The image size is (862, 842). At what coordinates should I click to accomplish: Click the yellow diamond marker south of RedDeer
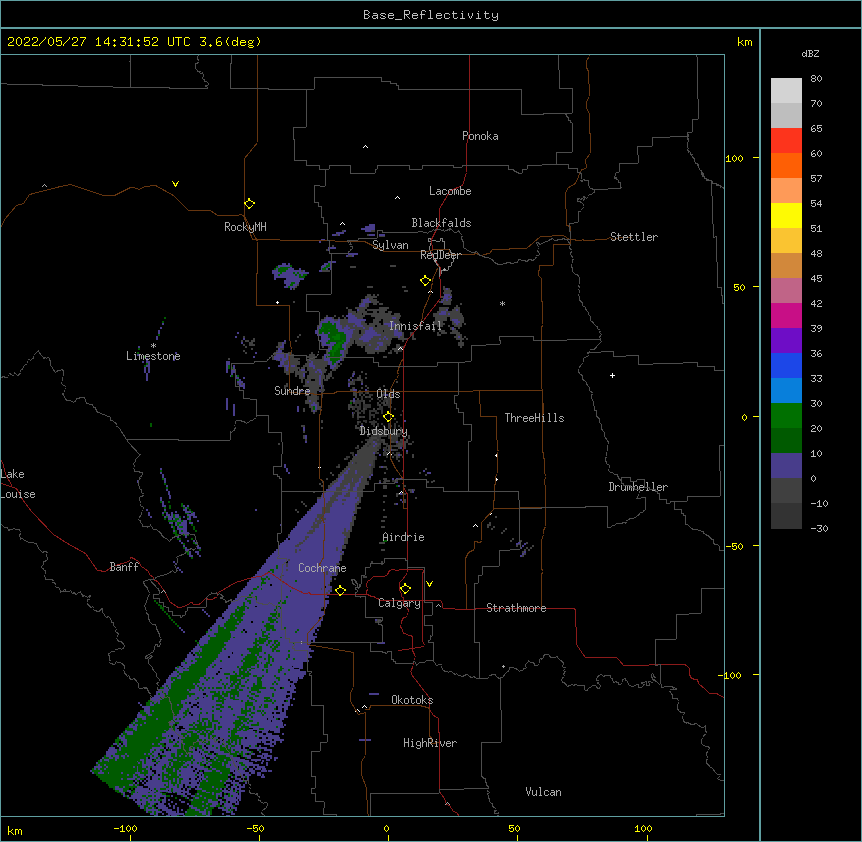click(426, 281)
